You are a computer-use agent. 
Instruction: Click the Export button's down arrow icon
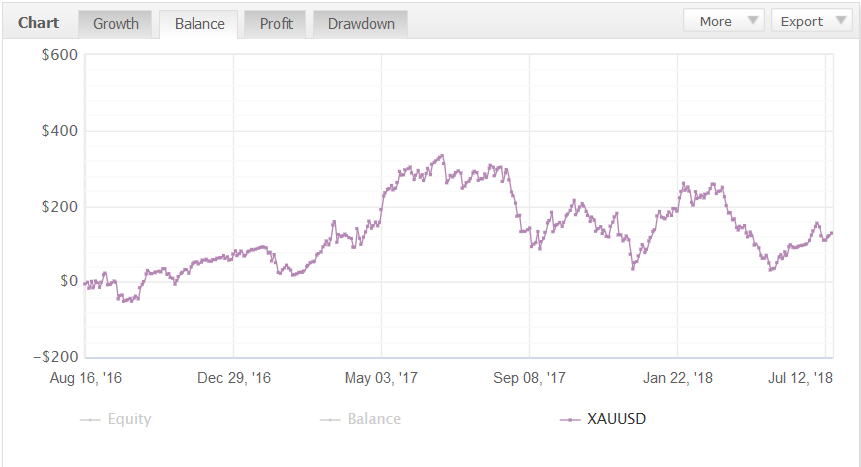click(841, 21)
